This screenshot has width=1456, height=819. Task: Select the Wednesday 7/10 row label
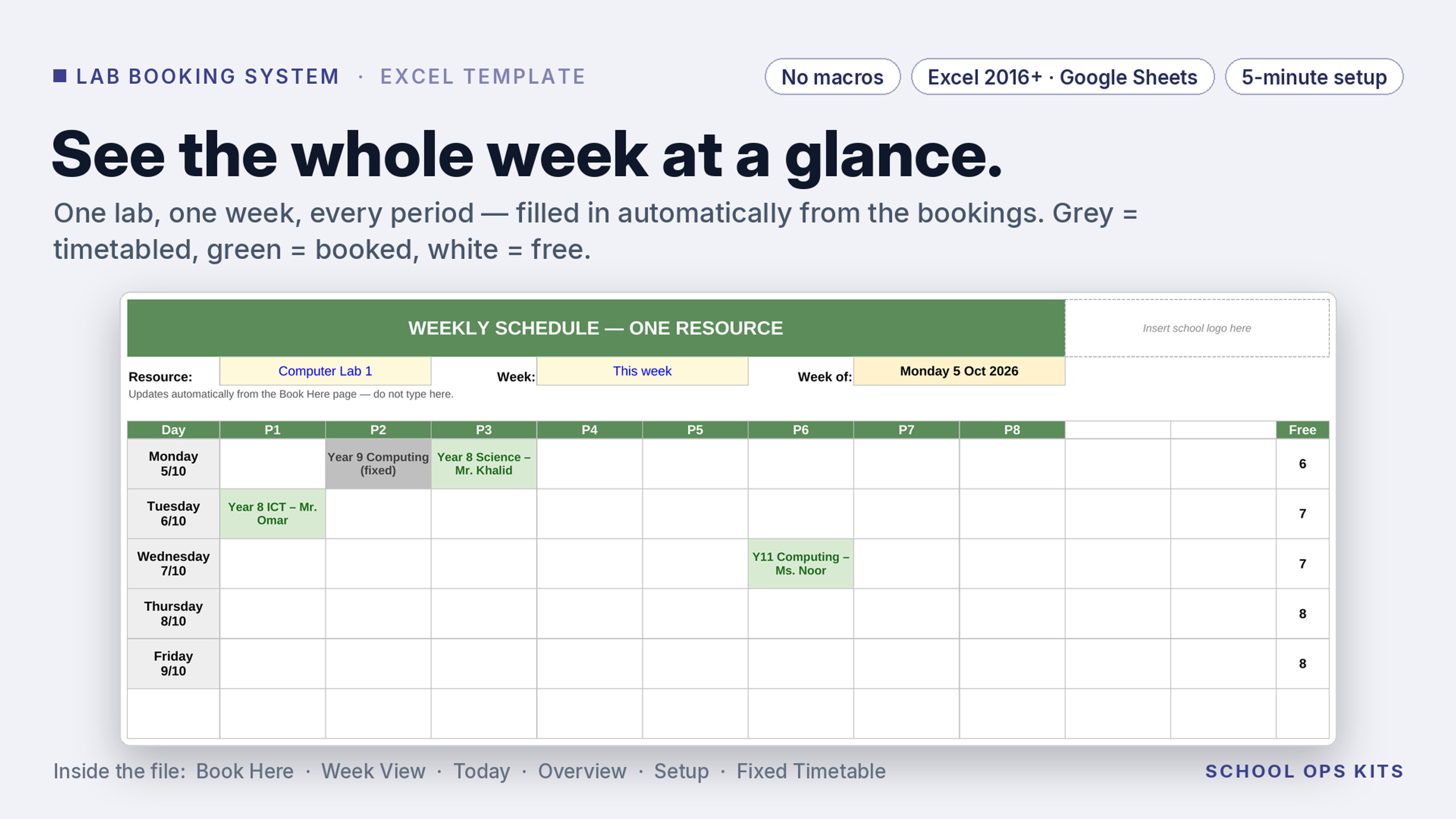click(x=173, y=564)
